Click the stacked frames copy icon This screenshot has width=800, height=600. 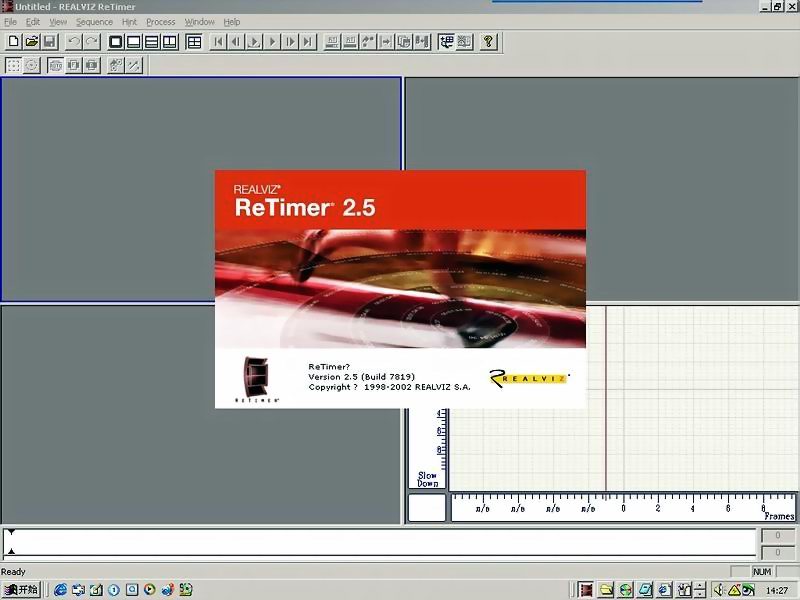point(404,41)
